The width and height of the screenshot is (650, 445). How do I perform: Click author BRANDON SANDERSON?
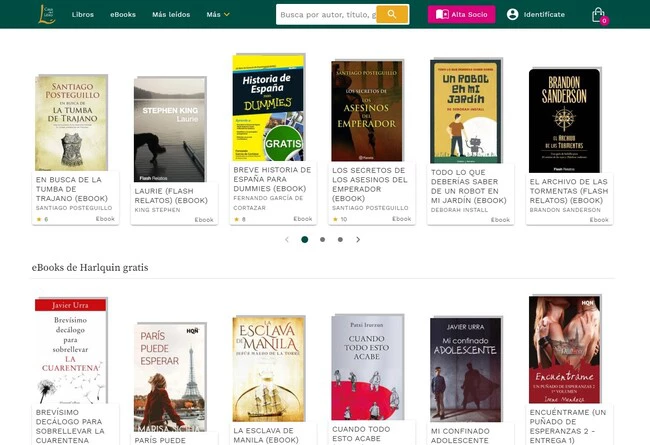pos(565,210)
